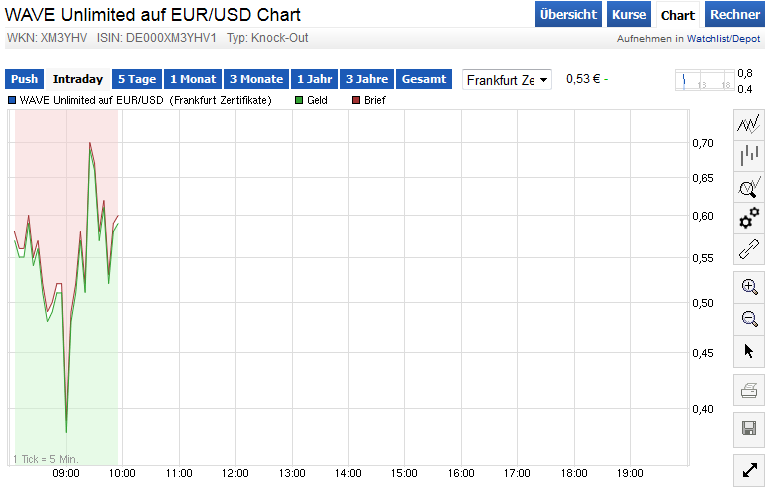This screenshot has width=768, height=497.
Task: Open the Frankfurt exchange dropdown
Action: (508, 80)
